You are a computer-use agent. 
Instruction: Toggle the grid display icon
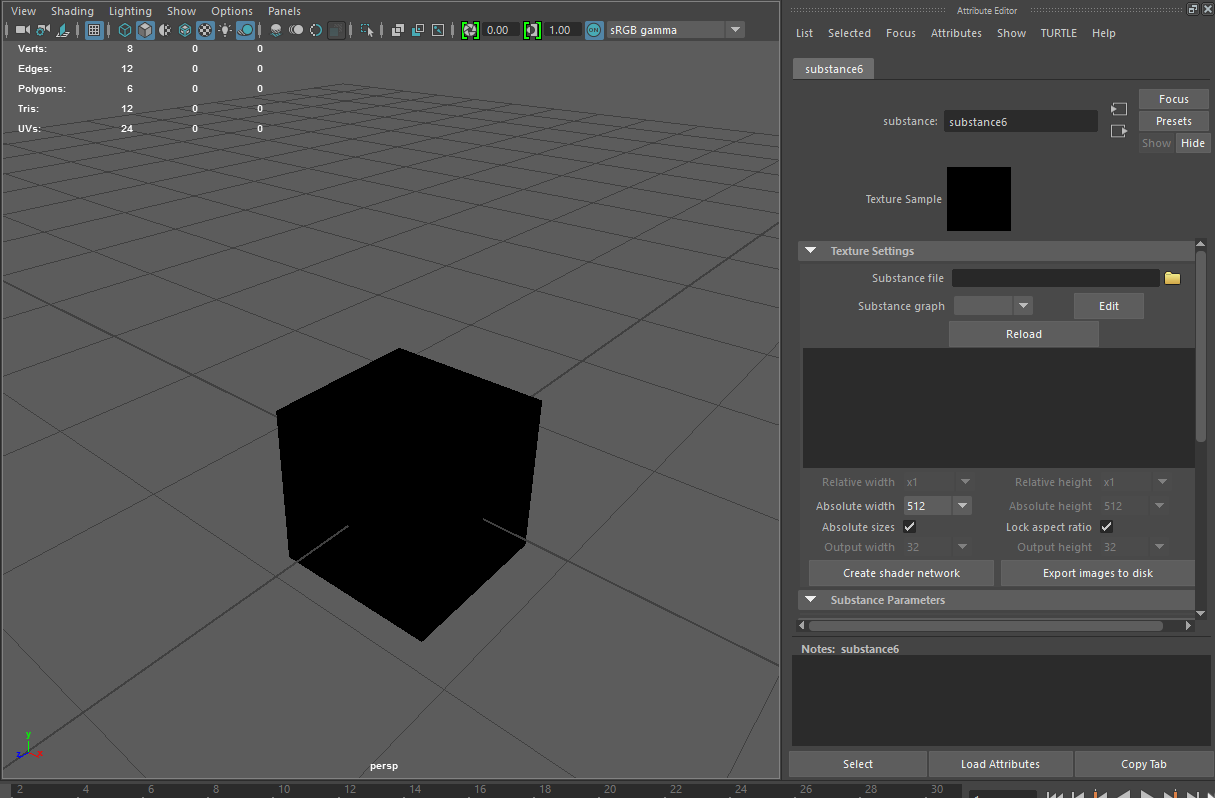point(94,29)
